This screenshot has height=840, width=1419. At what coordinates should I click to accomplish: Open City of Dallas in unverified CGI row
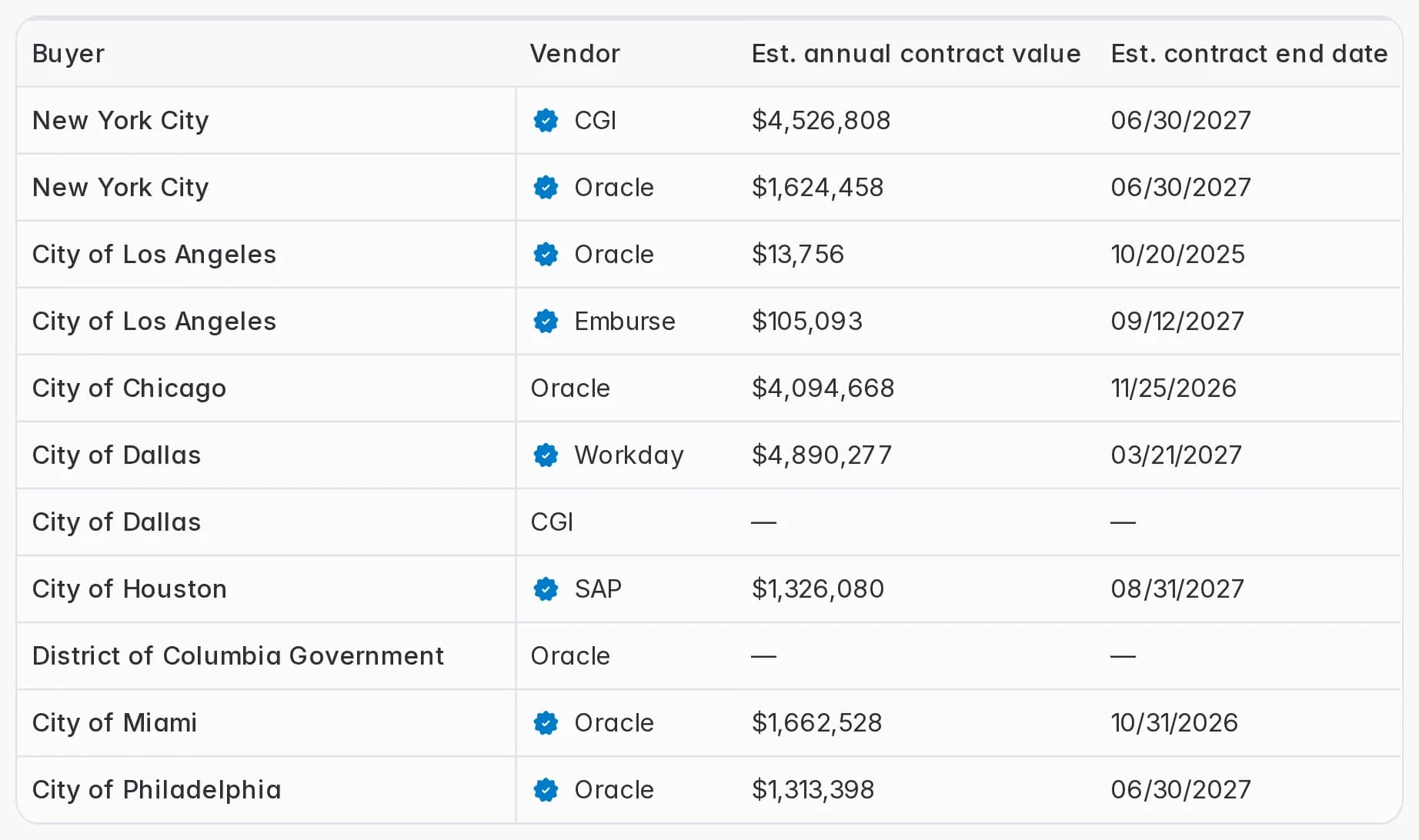tap(116, 522)
